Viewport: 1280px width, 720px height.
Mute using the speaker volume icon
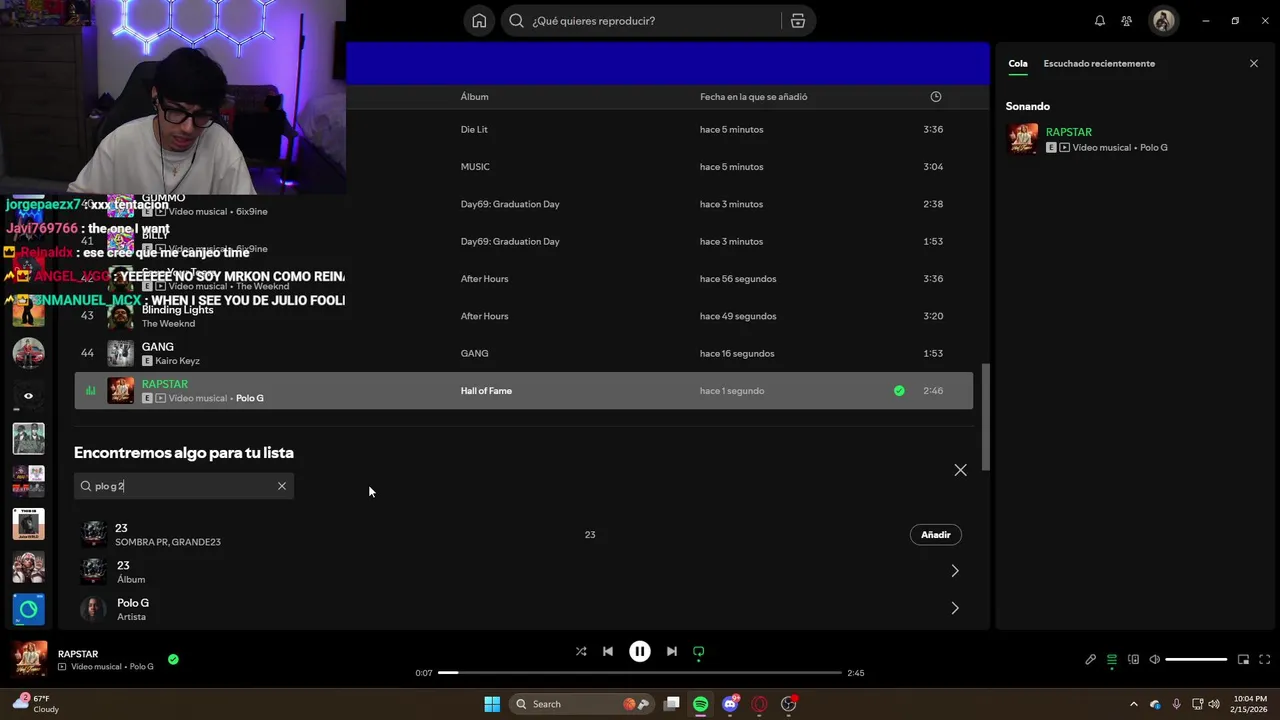click(x=1154, y=660)
